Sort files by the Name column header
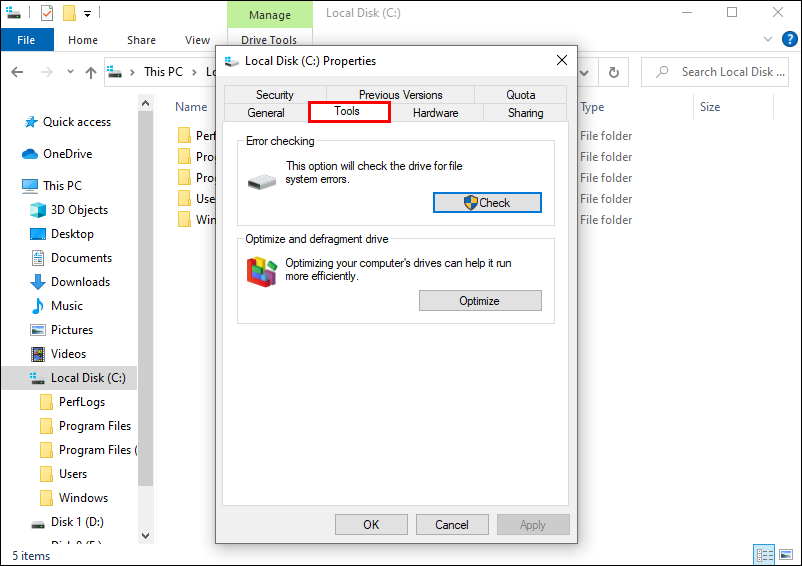 (191, 107)
